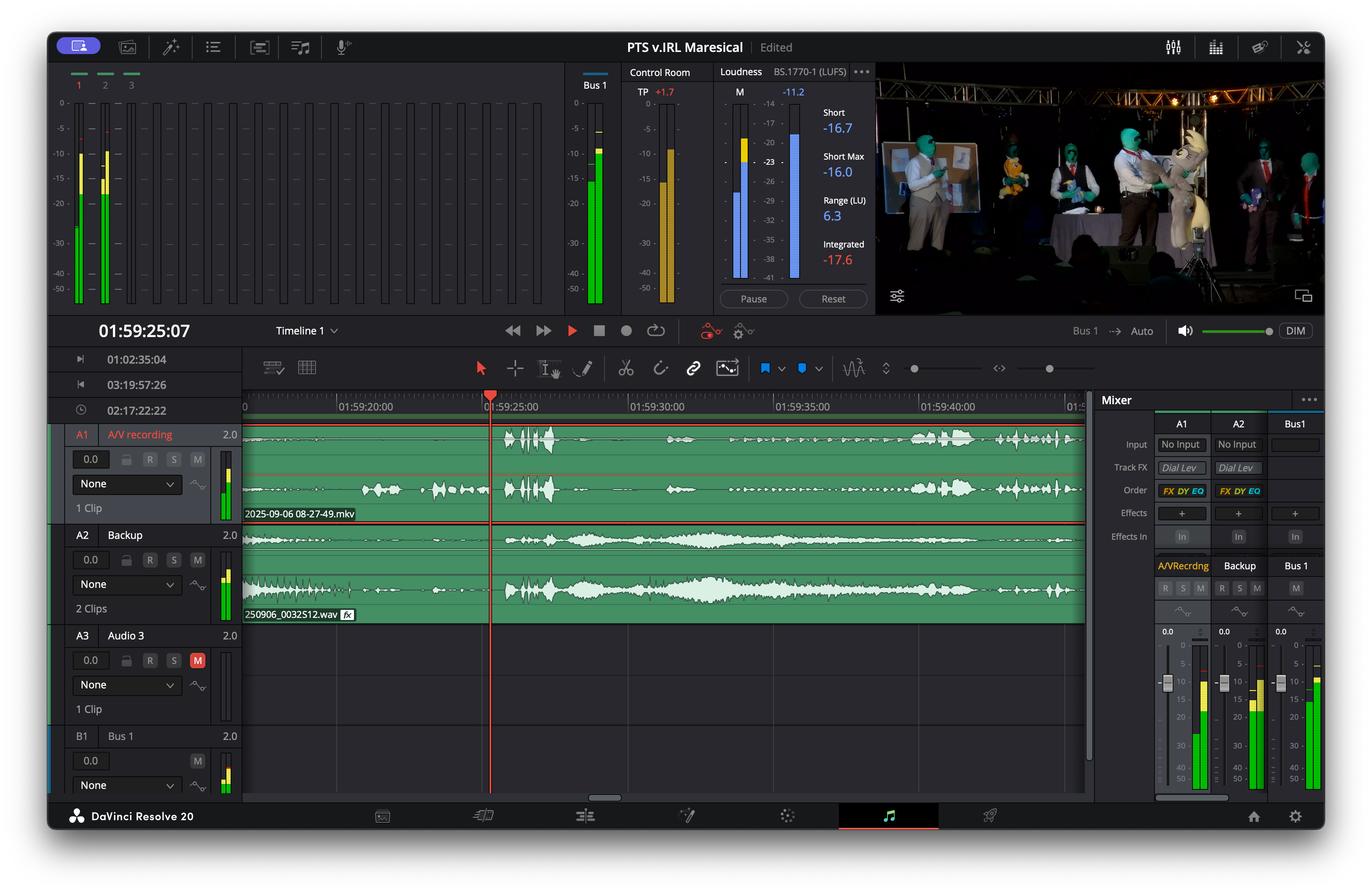The image size is (1372, 892).
Task: Open the Index list panel
Action: click(213, 47)
